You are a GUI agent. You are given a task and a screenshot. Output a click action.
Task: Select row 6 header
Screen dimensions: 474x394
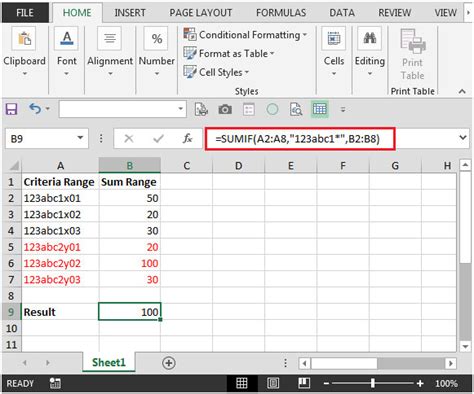point(11,263)
